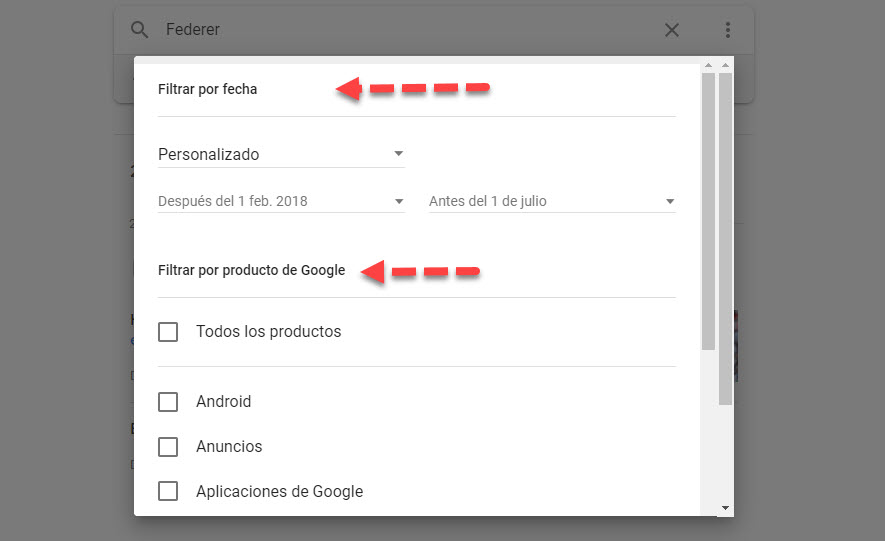Image resolution: width=885 pixels, height=541 pixels.
Task: Clear the Federer search with X icon
Action: coord(672,30)
